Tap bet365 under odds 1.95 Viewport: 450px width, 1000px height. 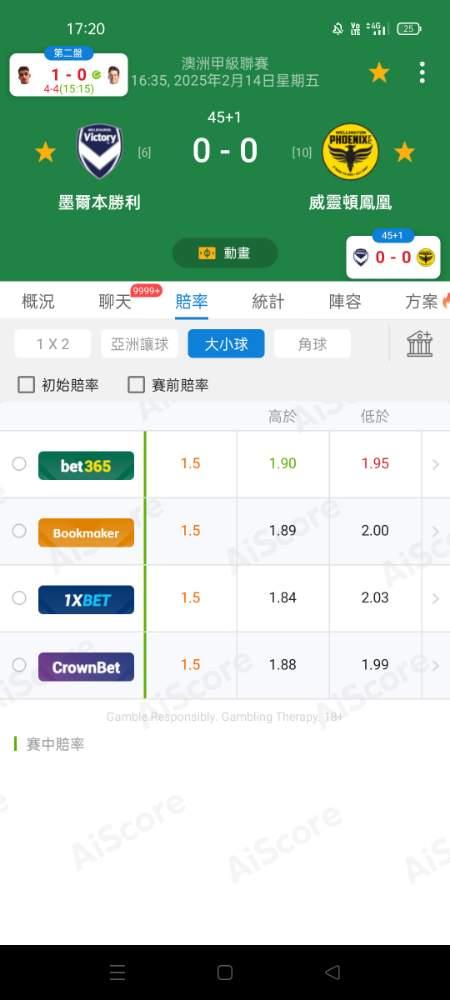tap(375, 464)
